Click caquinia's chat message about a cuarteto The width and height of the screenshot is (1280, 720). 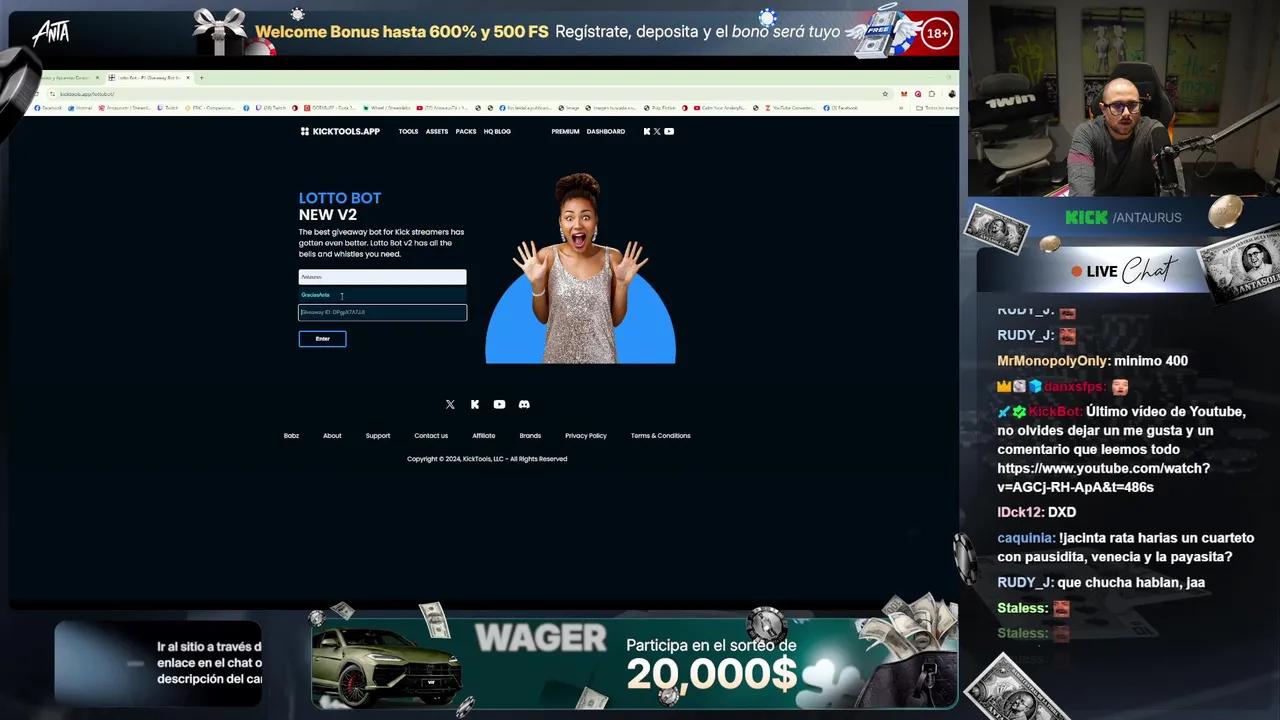[x=1126, y=547]
